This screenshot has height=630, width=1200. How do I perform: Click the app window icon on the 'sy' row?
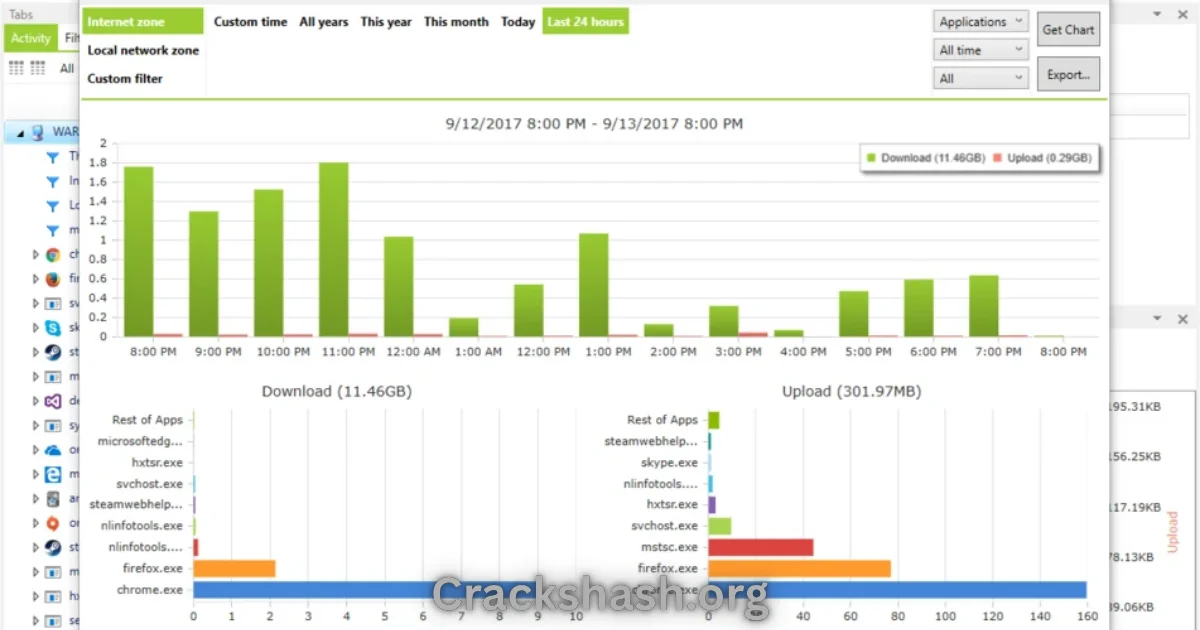[53, 426]
